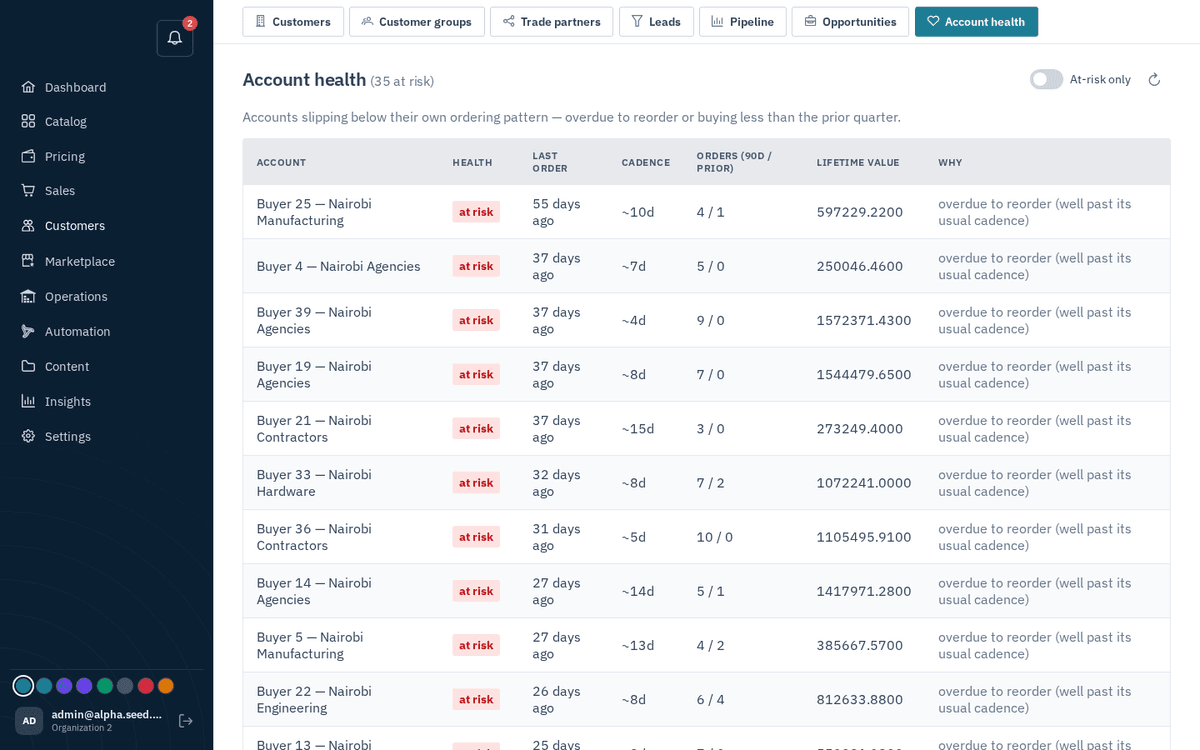Click the (35 at risk) count text
1200x750 pixels.
(x=402, y=81)
